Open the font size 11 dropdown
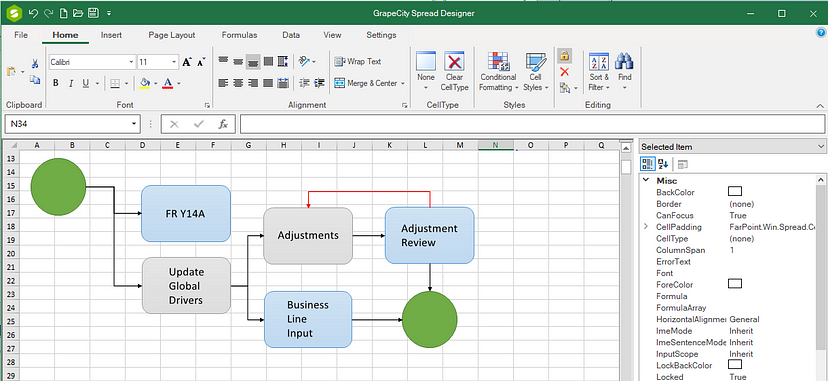Screen dimensions: 828x381 174,62
